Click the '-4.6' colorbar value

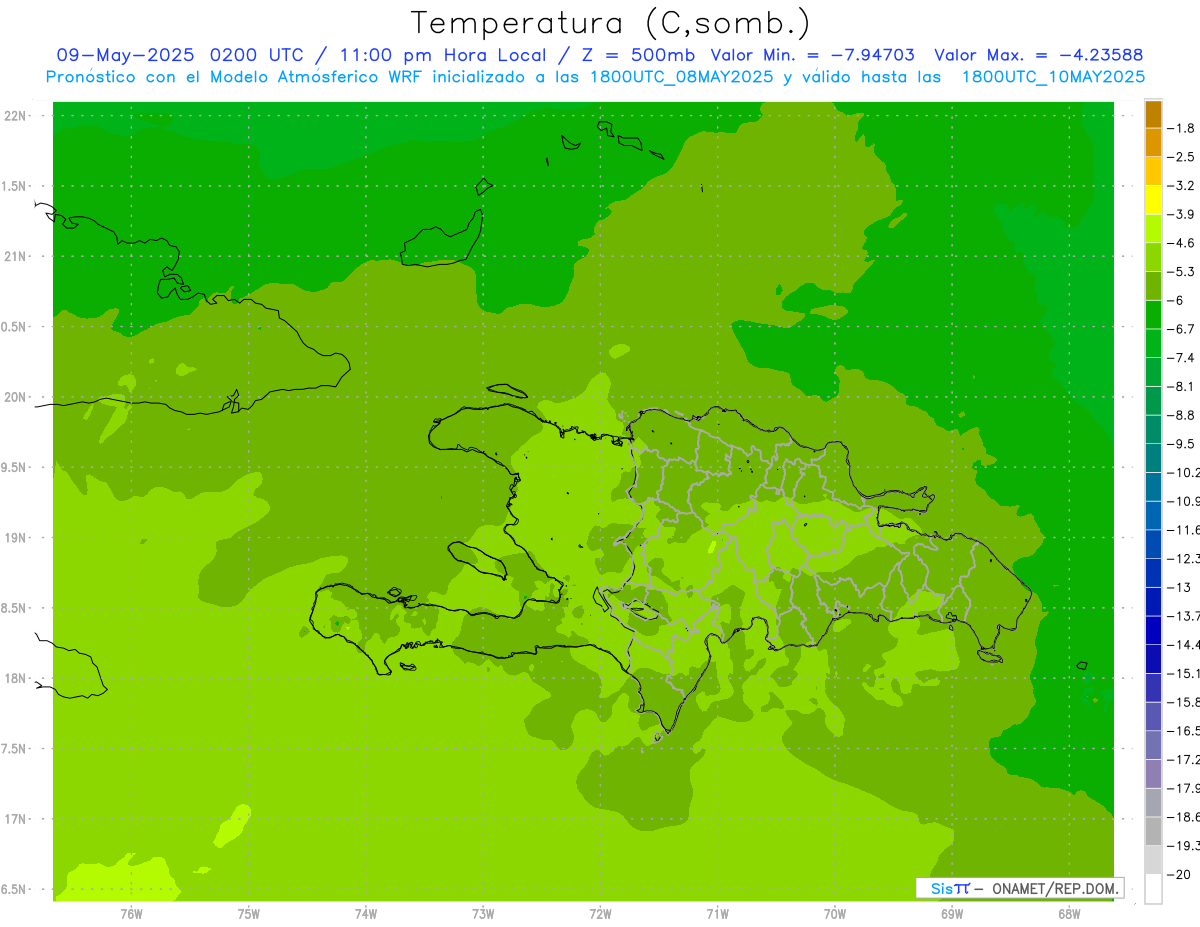click(x=1181, y=243)
